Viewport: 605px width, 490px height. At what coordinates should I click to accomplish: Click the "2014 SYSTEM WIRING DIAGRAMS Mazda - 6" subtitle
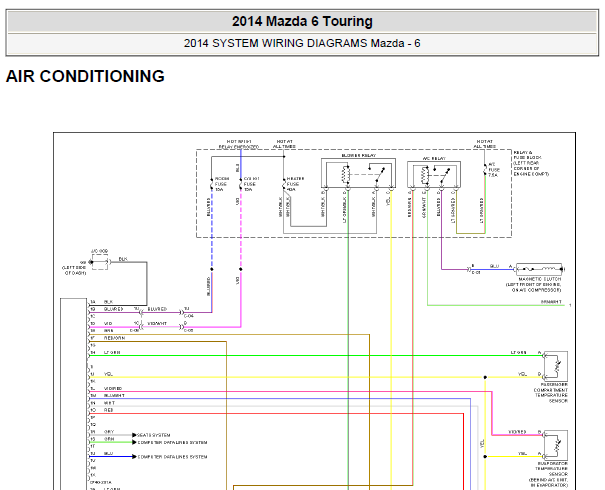pos(302,43)
